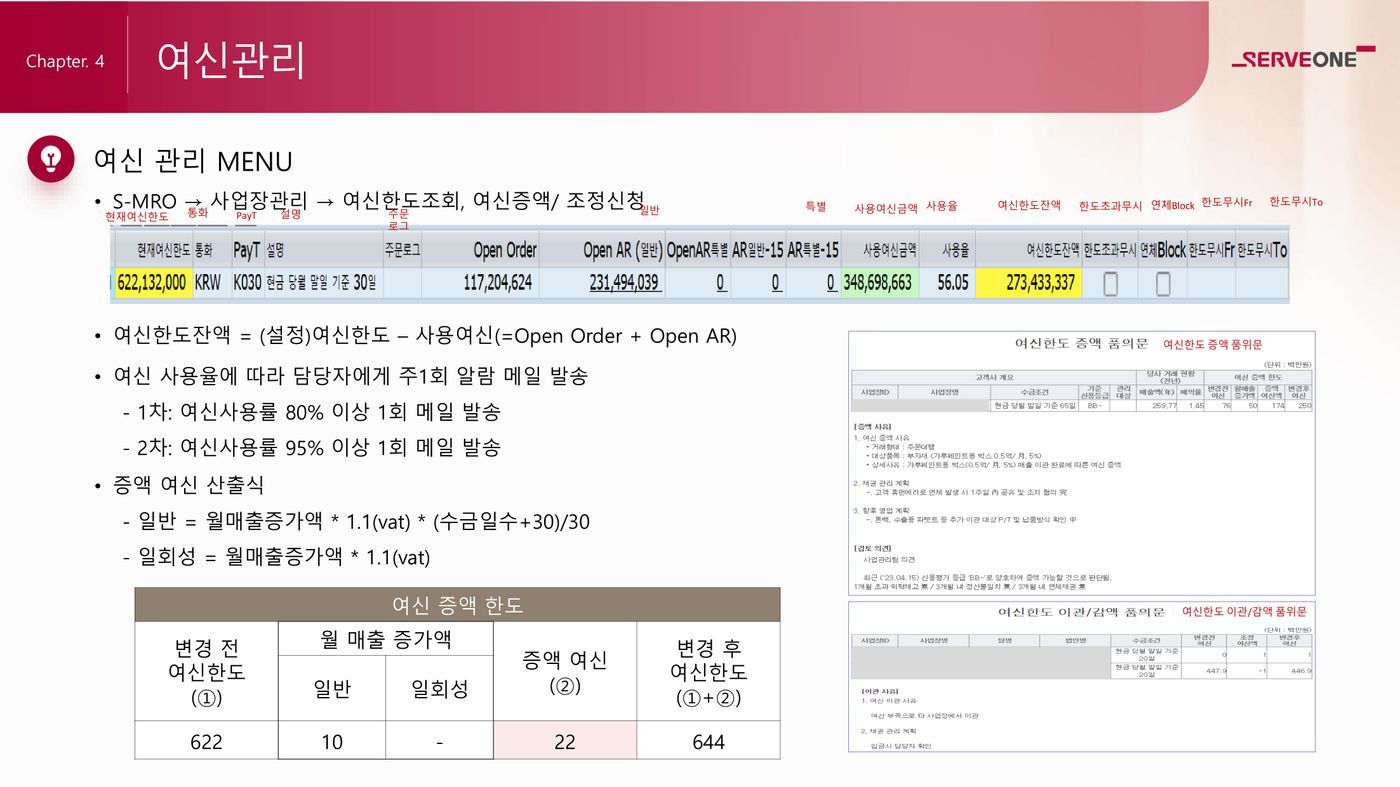This screenshot has width=1400, height=787.
Task: Click the lightbulb icon beside 여신 관리 MENU
Action: [x=51, y=159]
